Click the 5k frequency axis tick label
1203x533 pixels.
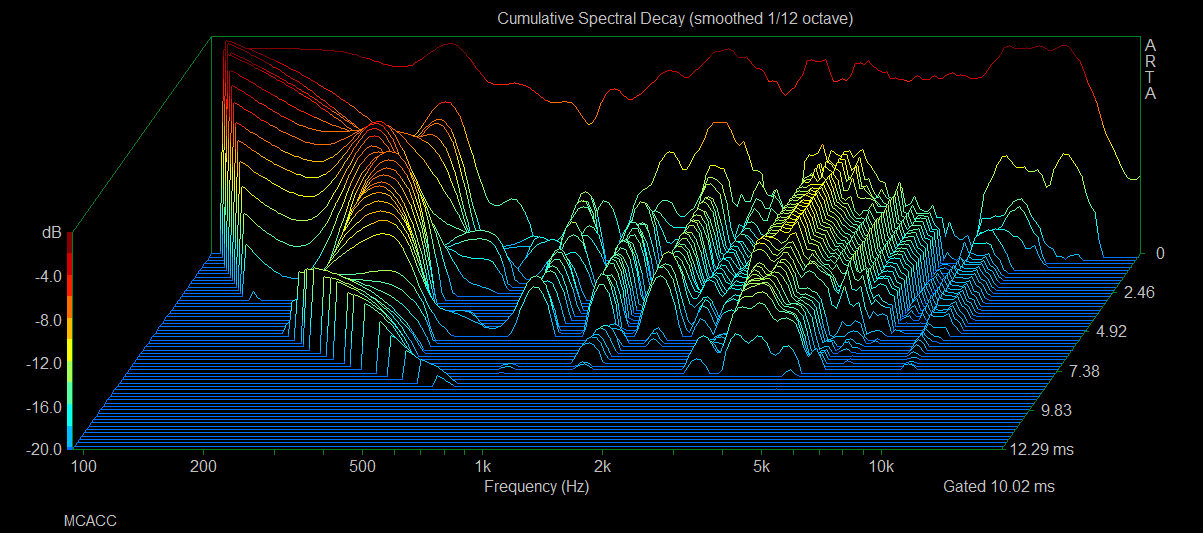(x=761, y=467)
